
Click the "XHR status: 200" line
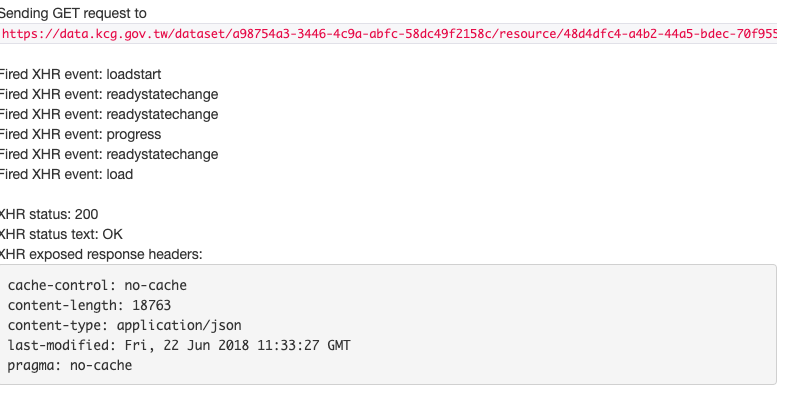(x=49, y=214)
